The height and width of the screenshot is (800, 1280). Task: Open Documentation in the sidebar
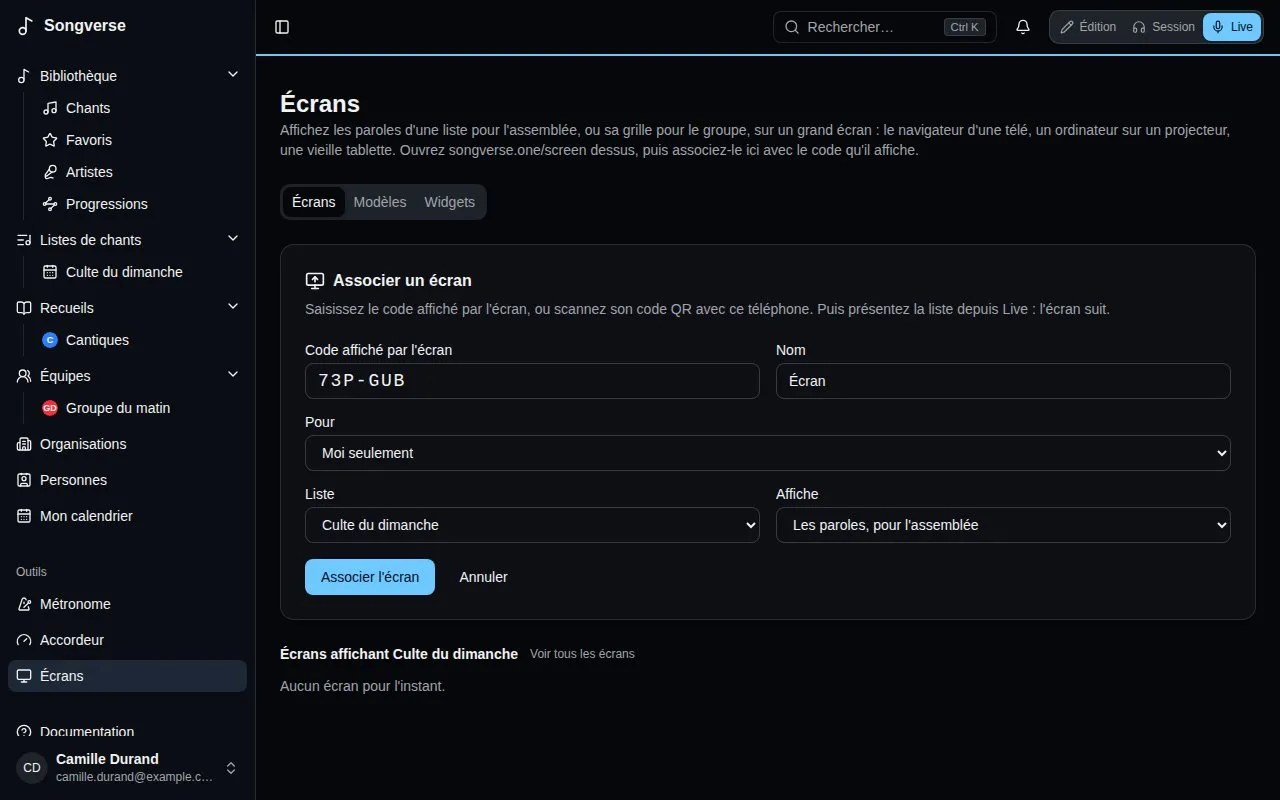point(127,732)
